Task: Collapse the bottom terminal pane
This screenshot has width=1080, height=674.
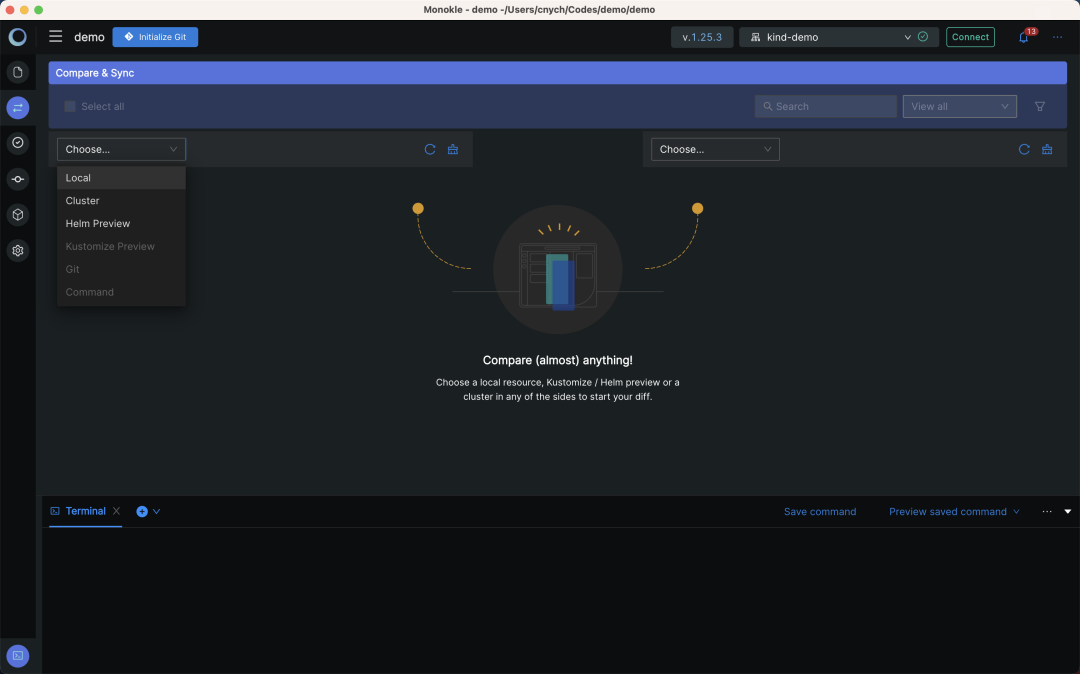Action: pos(1068,512)
